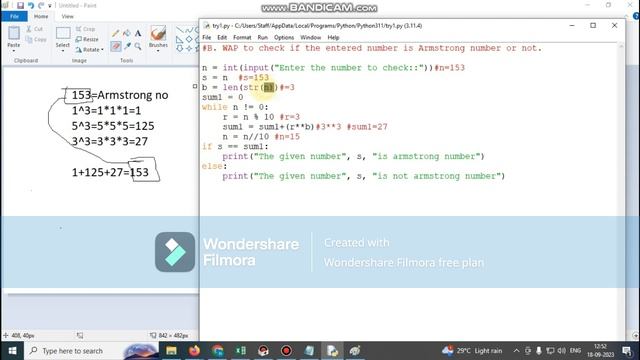The image size is (640, 360).
Task: Click the '1+125+27=153' text on Paint canvas
Action: tap(110, 172)
